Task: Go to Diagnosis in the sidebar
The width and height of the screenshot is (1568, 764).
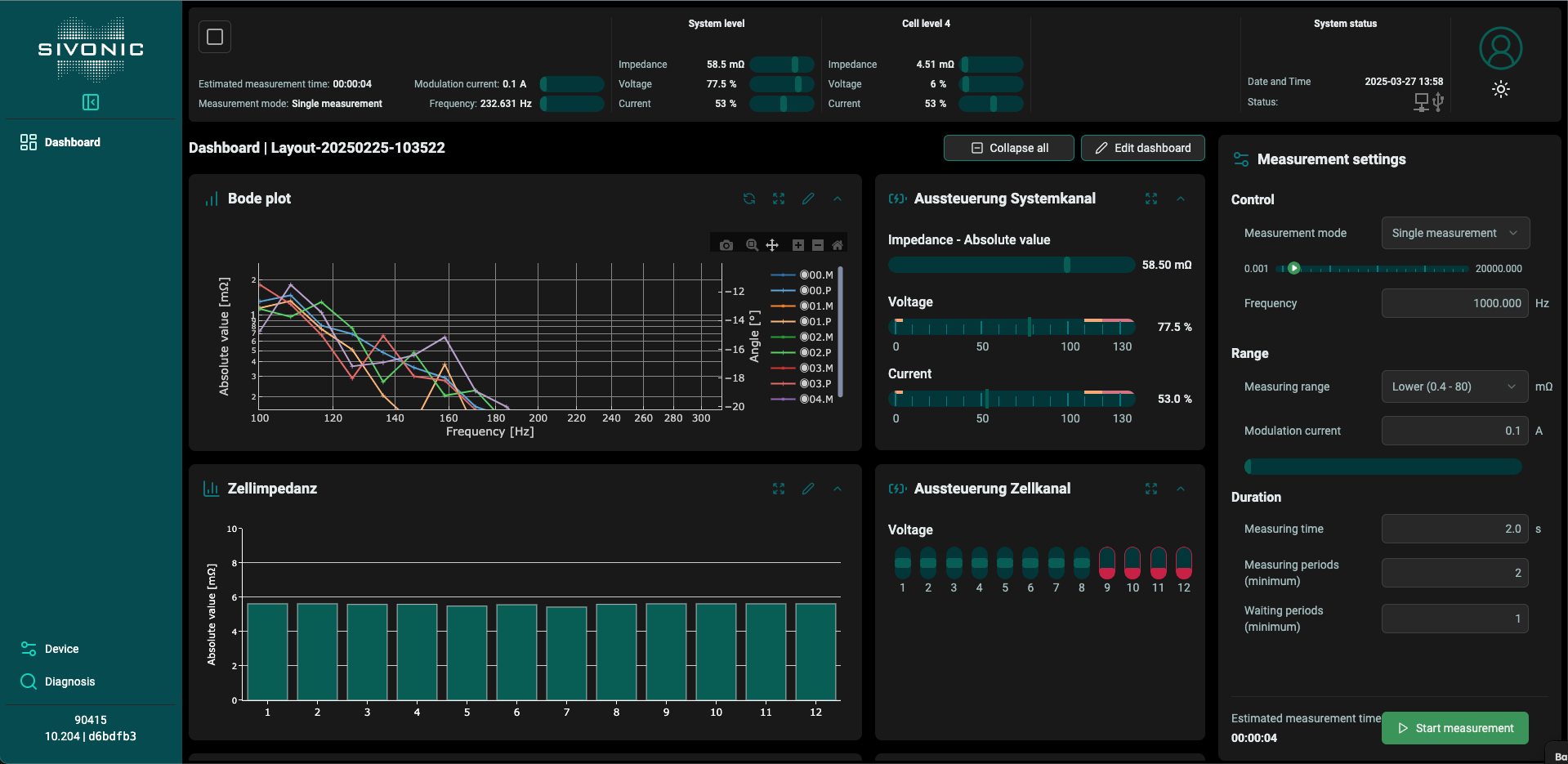Action: click(x=69, y=681)
